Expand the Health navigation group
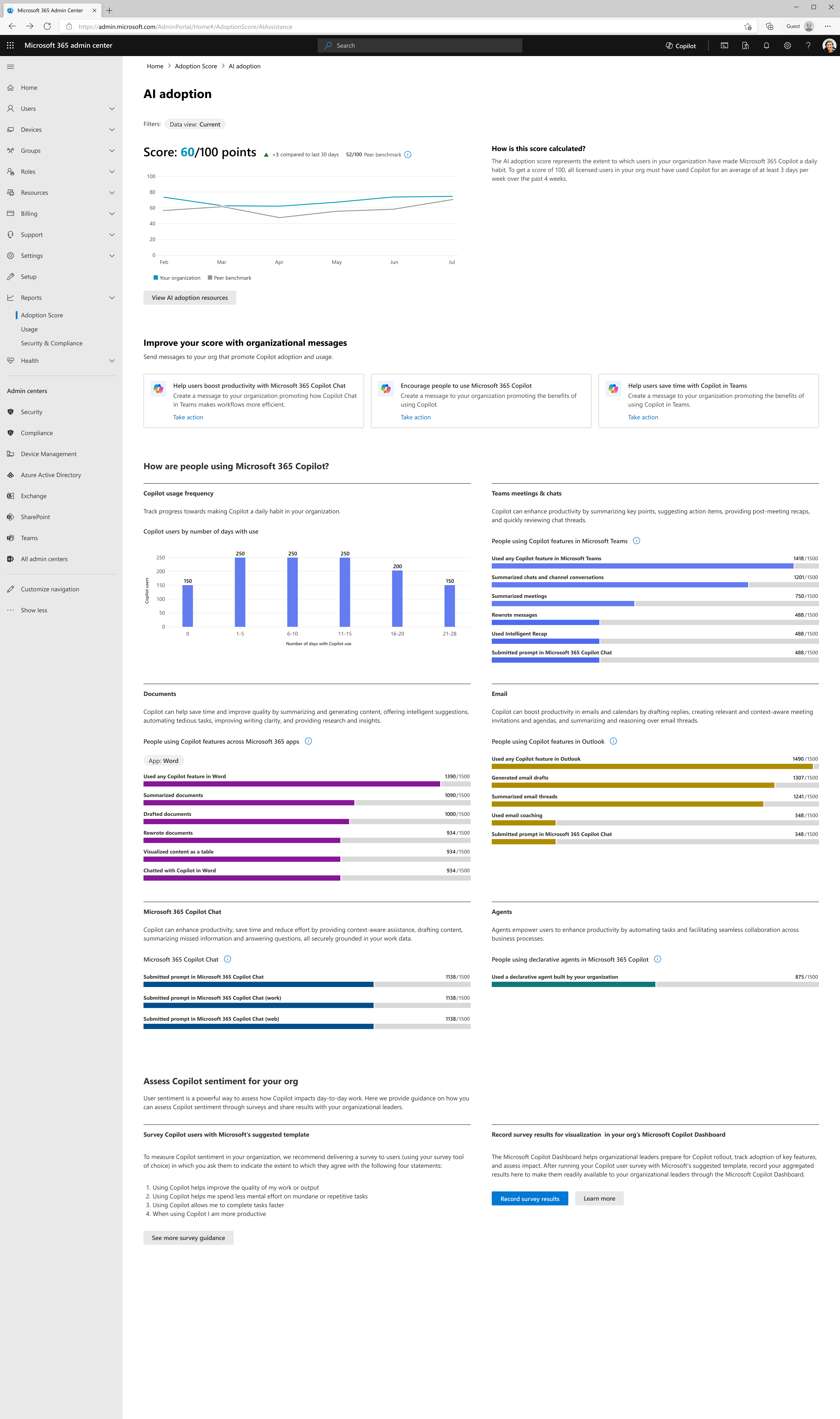 tap(112, 361)
